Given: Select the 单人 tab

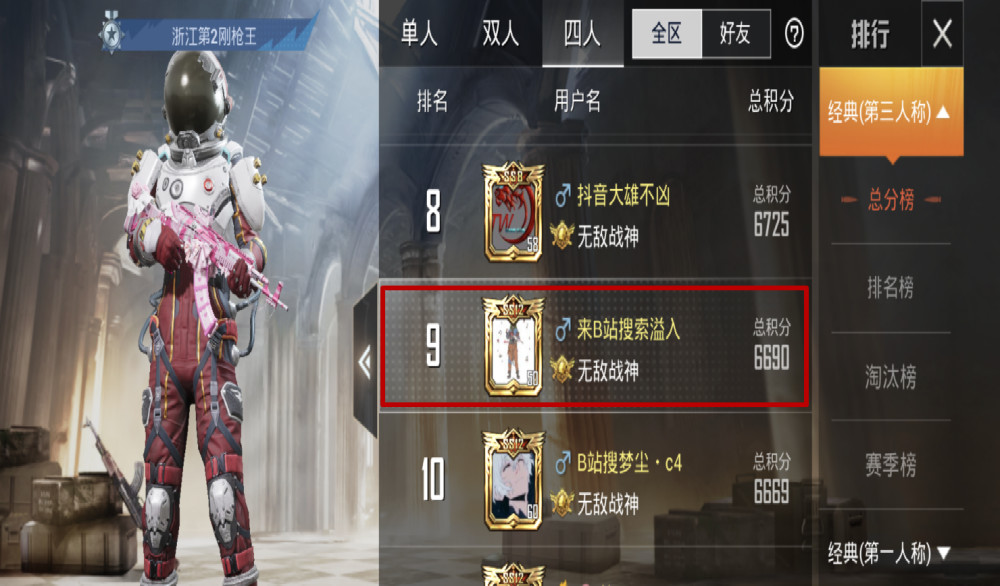Looking at the screenshot, I should point(420,34).
